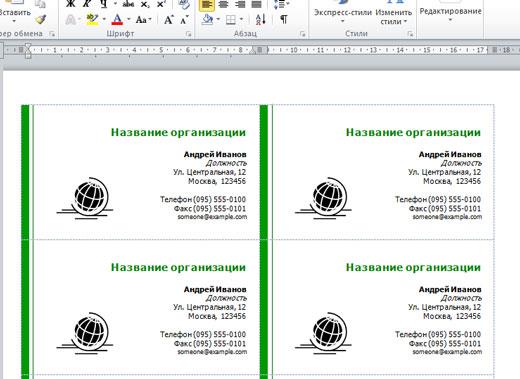This screenshot has height=379, width=520.
Task: Click Телефон (095) 555-0100 in top-right card
Action: [438, 200]
